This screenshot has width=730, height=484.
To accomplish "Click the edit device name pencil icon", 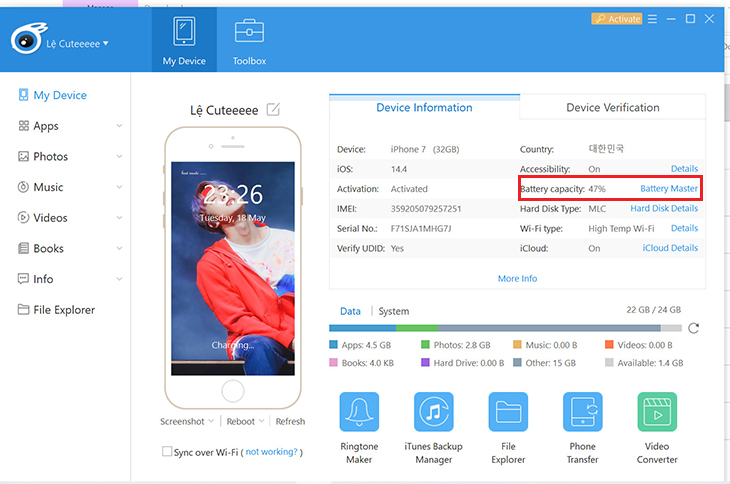I will click(x=273, y=110).
